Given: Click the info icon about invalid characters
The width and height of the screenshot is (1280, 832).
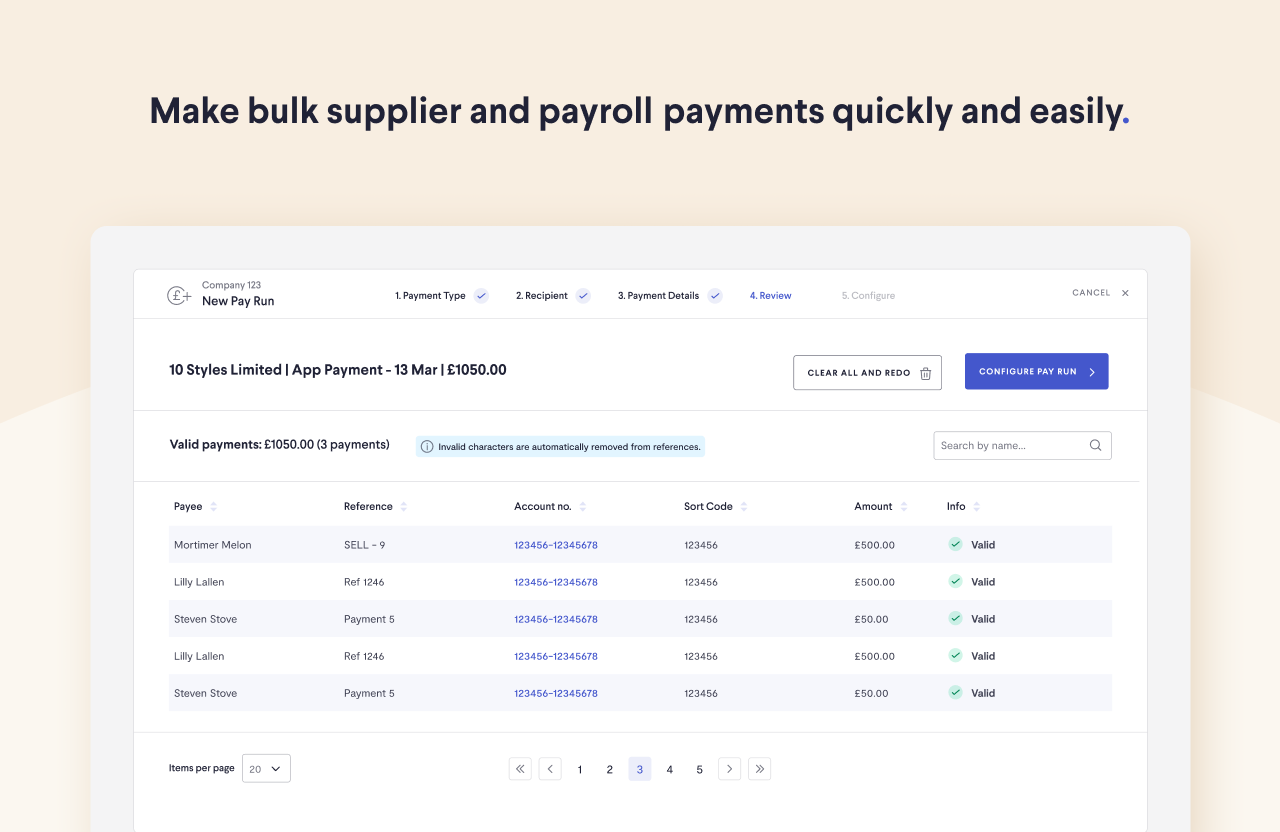Looking at the screenshot, I should click(429, 446).
